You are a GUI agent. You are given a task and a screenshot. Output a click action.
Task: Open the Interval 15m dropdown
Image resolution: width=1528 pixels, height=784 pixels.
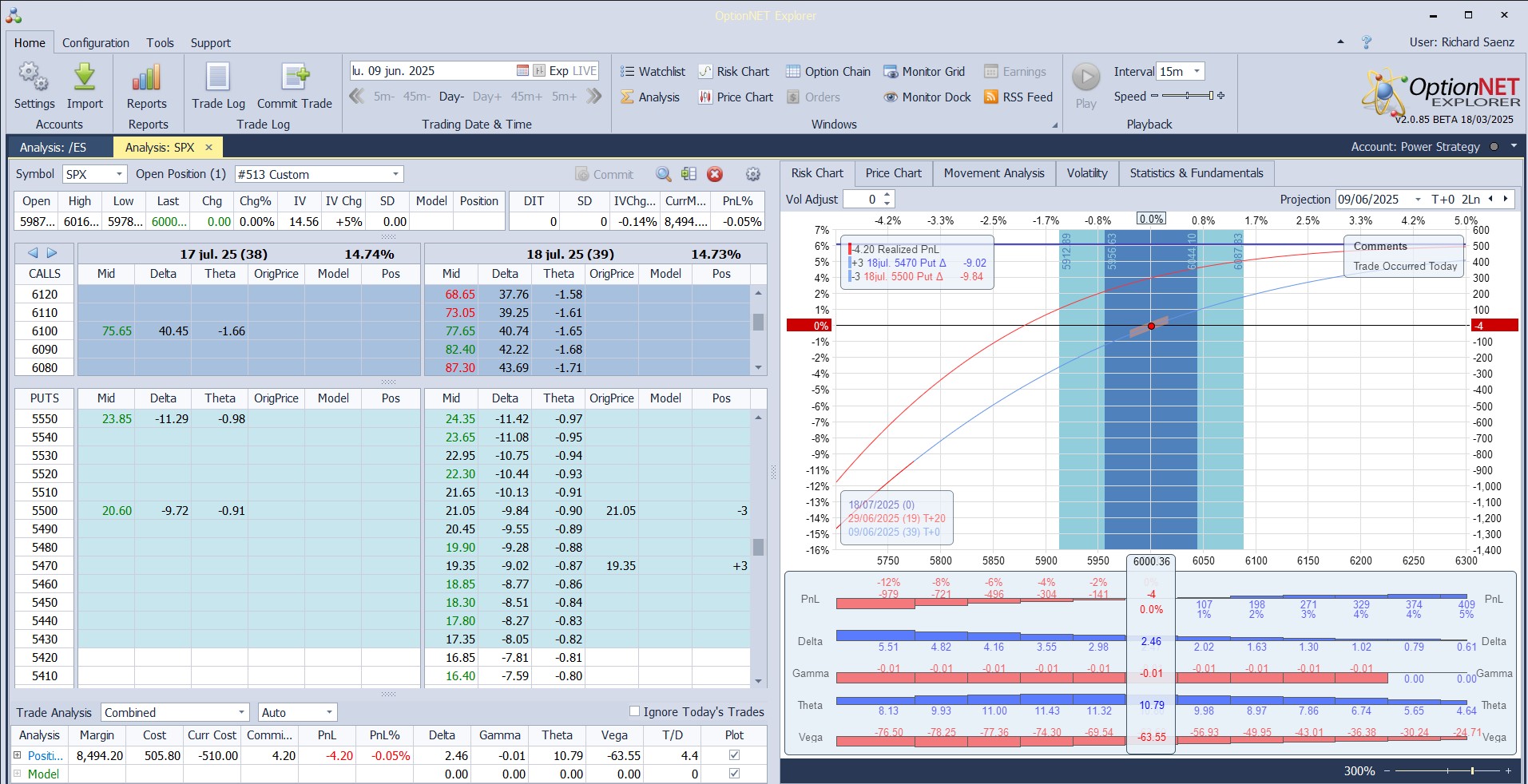point(1197,72)
